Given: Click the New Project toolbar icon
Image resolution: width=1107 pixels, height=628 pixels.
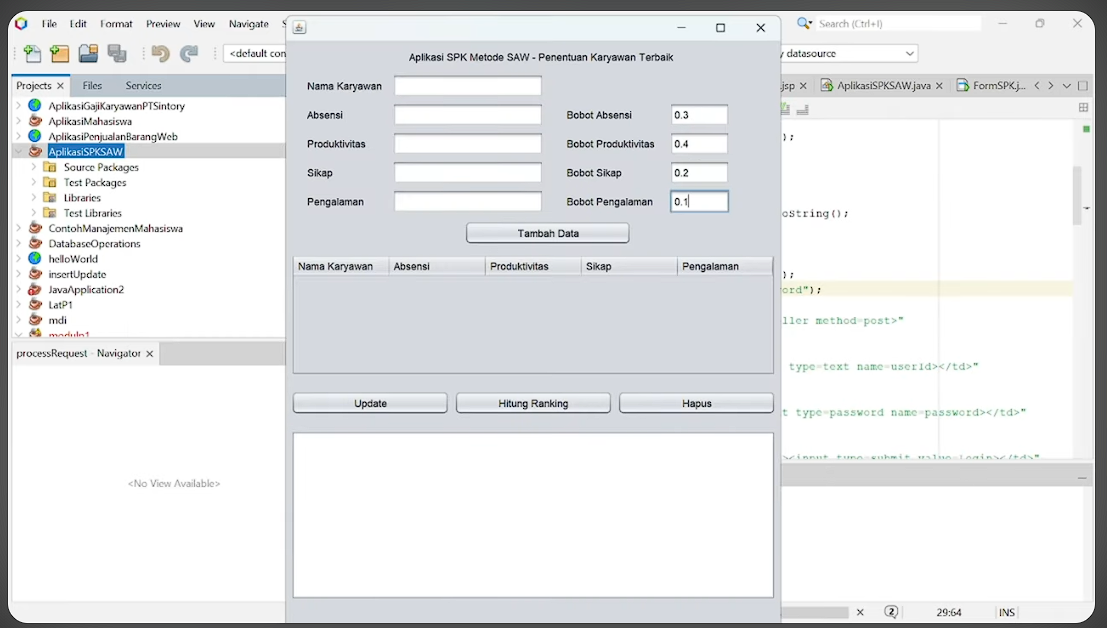Looking at the screenshot, I should 60,54.
